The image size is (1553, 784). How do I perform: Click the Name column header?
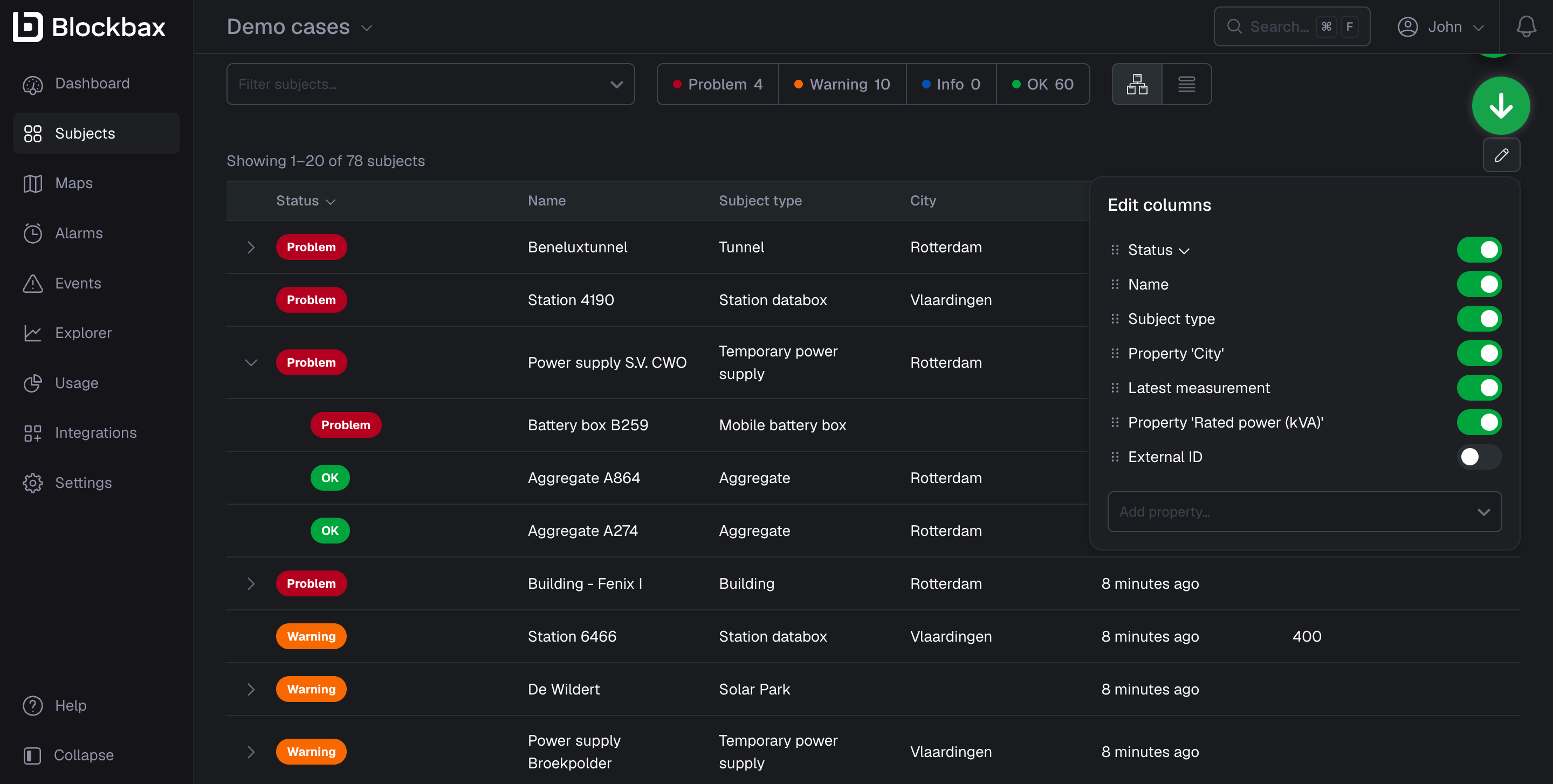point(546,201)
